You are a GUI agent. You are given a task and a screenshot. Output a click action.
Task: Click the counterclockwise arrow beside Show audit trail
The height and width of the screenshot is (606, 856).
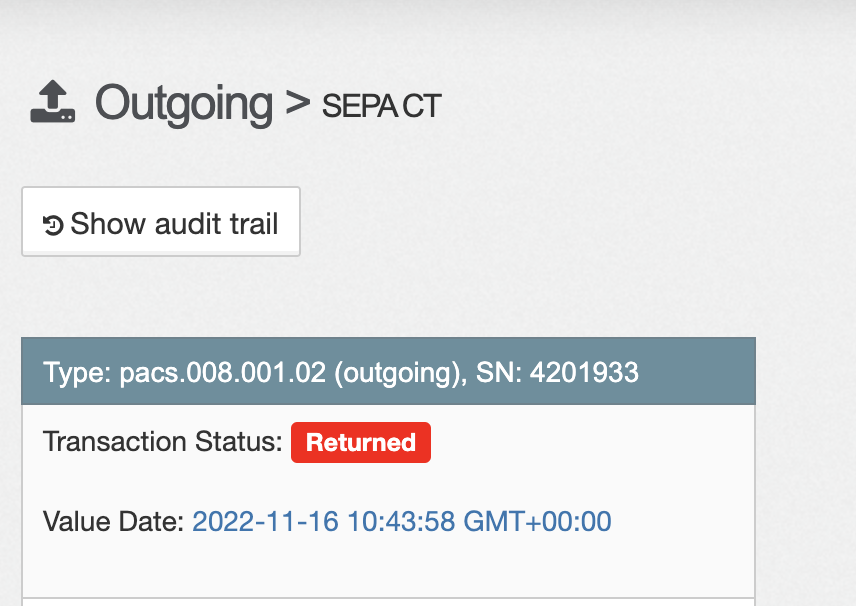(52, 223)
